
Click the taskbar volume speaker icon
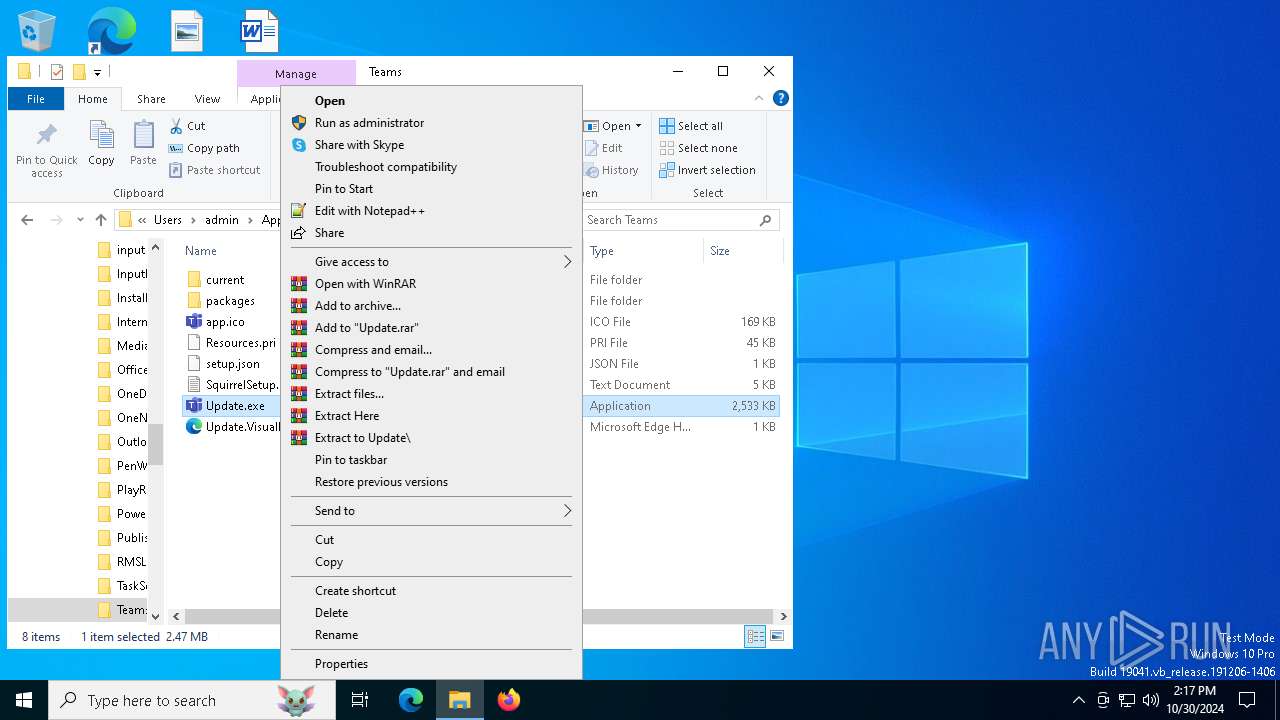[x=1151, y=700]
